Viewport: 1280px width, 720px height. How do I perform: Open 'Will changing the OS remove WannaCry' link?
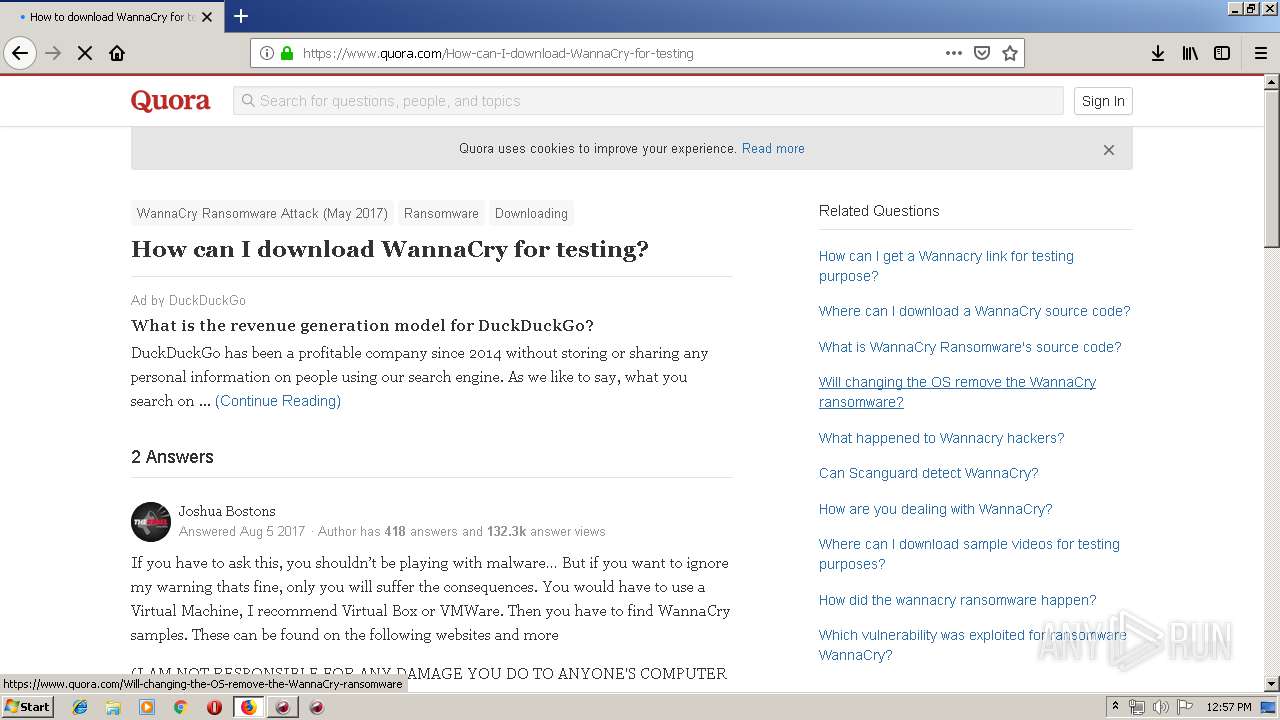click(x=957, y=392)
